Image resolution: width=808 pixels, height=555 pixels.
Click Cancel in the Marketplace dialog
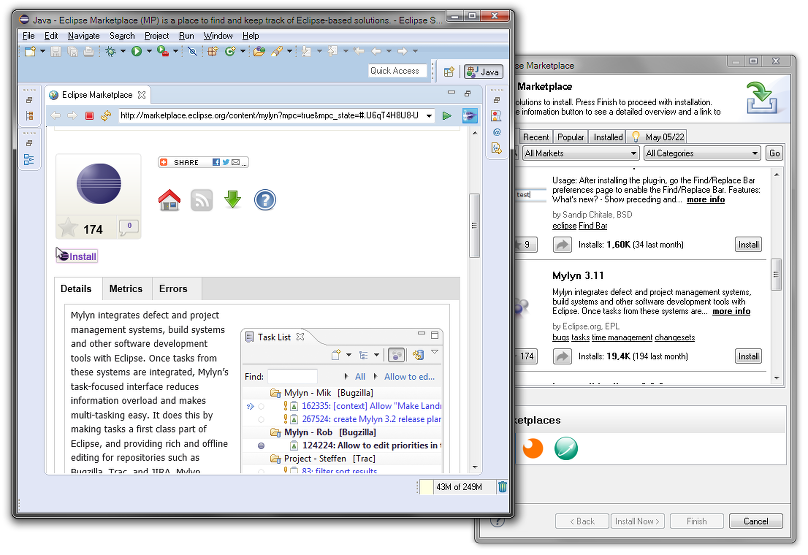[755, 521]
